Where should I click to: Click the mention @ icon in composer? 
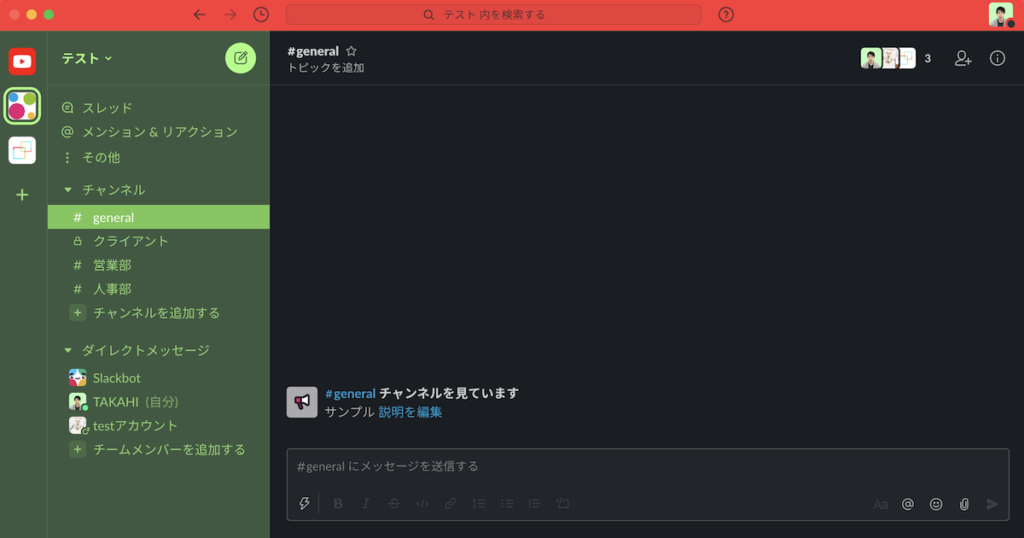908,504
